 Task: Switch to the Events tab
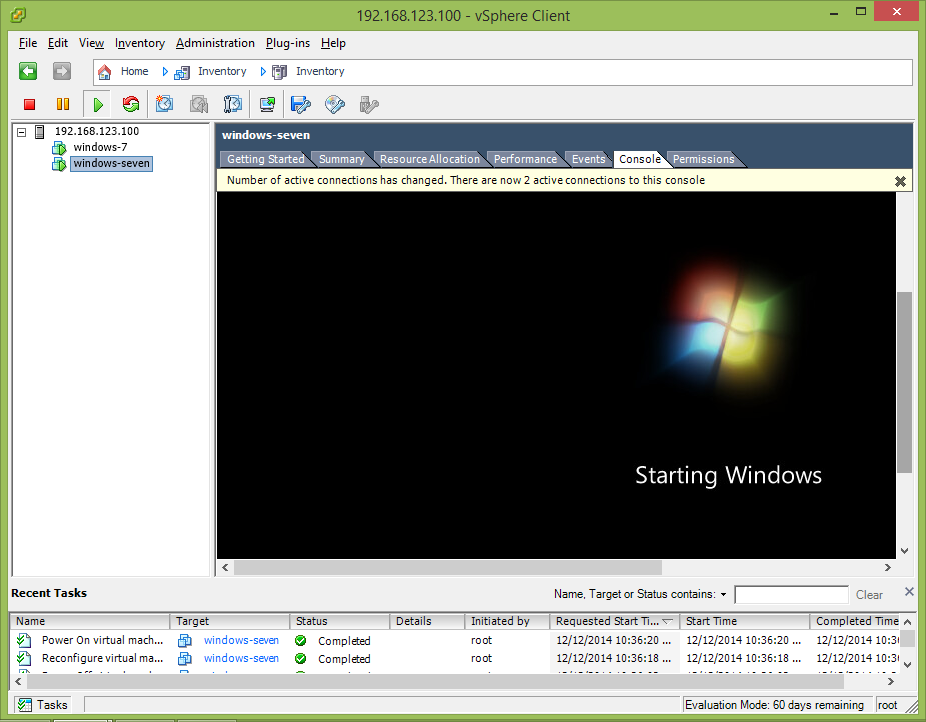[x=588, y=159]
